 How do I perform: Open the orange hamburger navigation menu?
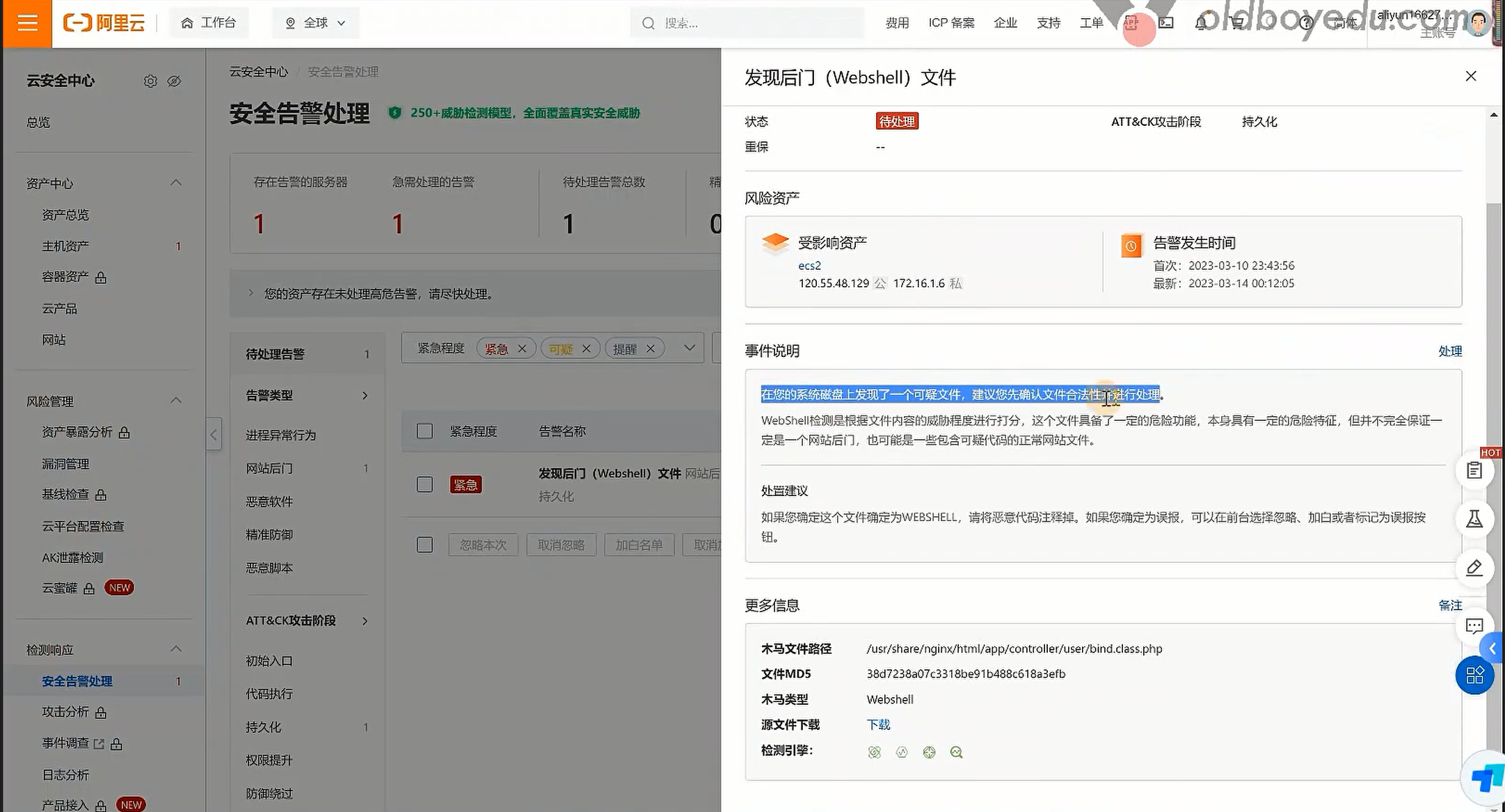27,23
